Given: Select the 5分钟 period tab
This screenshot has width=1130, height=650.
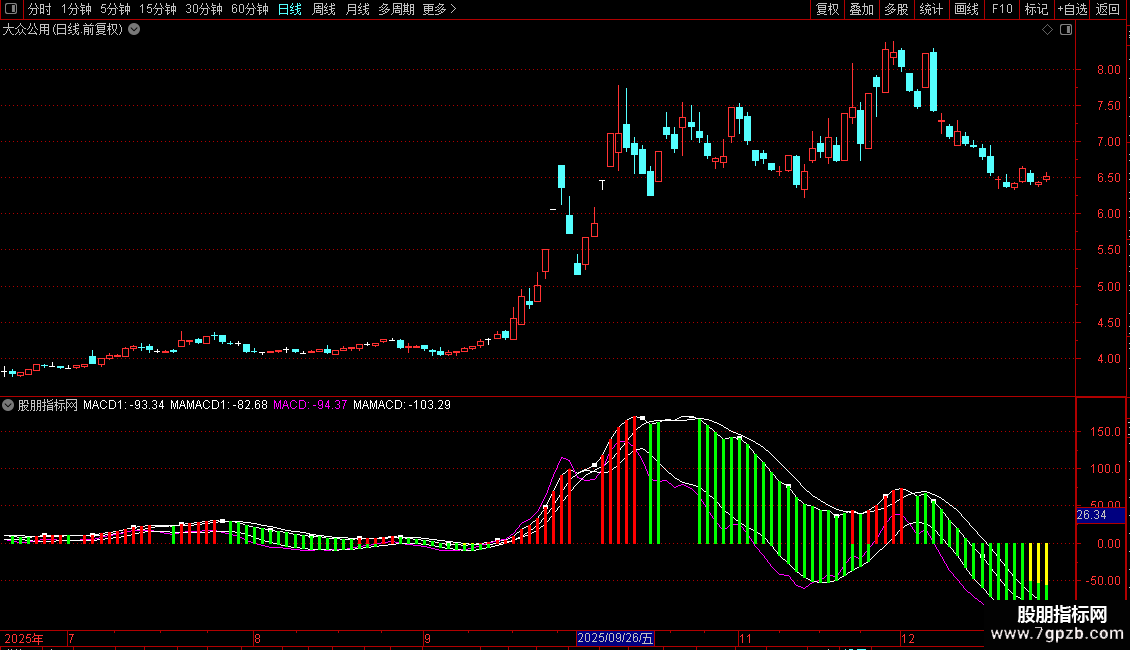Looking at the screenshot, I should click(x=115, y=9).
